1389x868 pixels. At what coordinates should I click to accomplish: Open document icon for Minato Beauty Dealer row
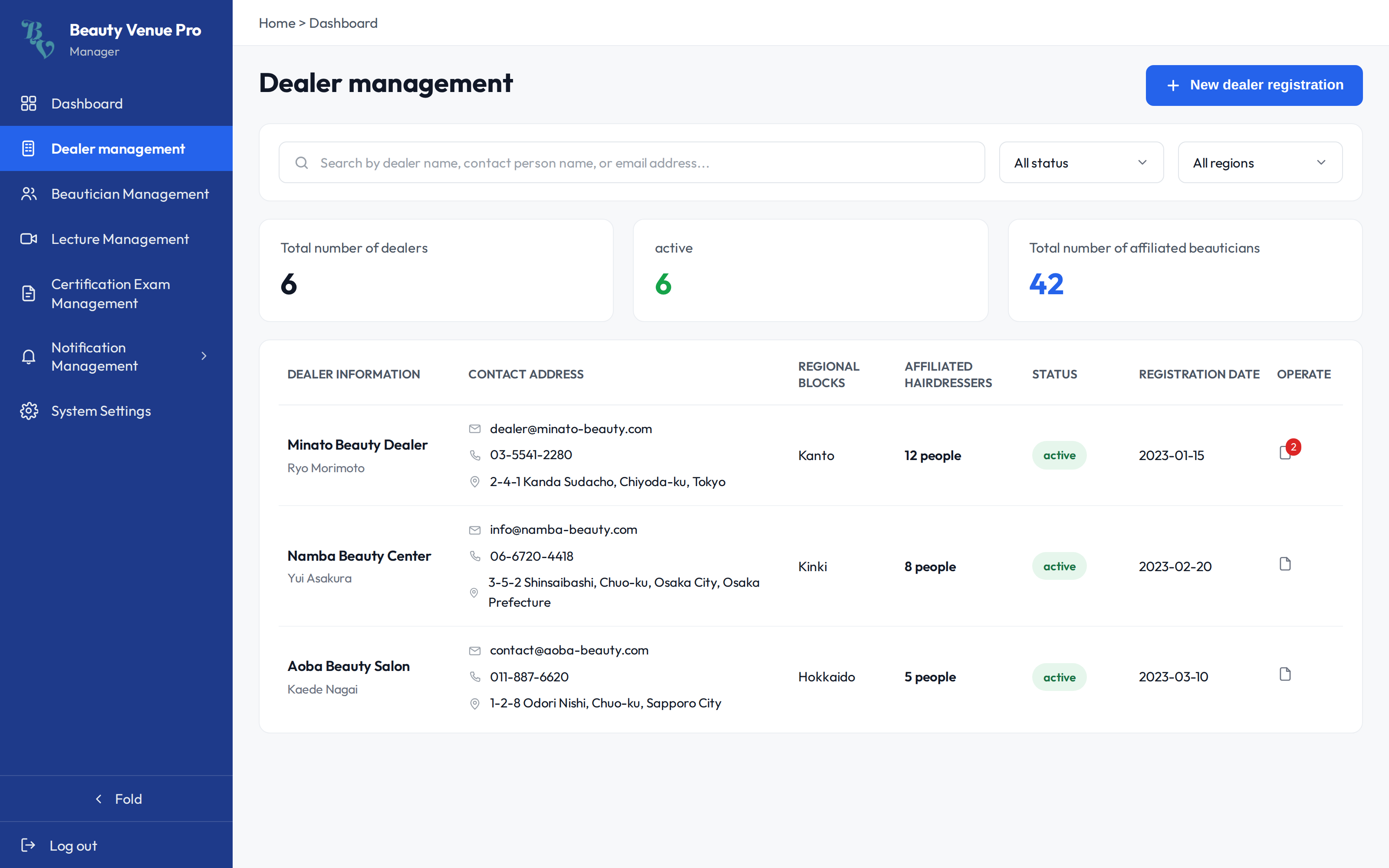pyautogui.click(x=1285, y=453)
